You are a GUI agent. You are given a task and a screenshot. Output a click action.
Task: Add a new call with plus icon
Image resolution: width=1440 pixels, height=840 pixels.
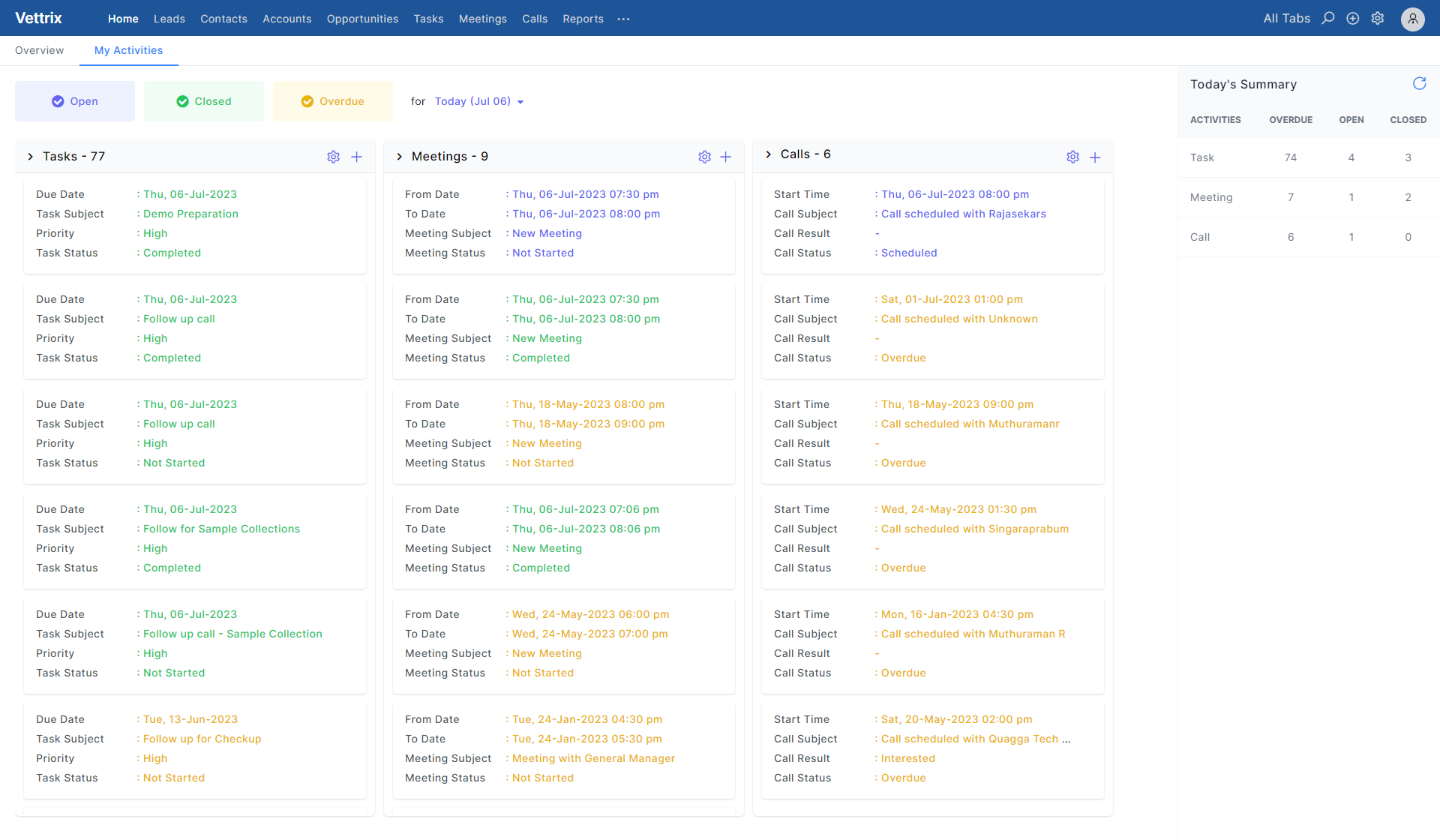pos(1095,157)
